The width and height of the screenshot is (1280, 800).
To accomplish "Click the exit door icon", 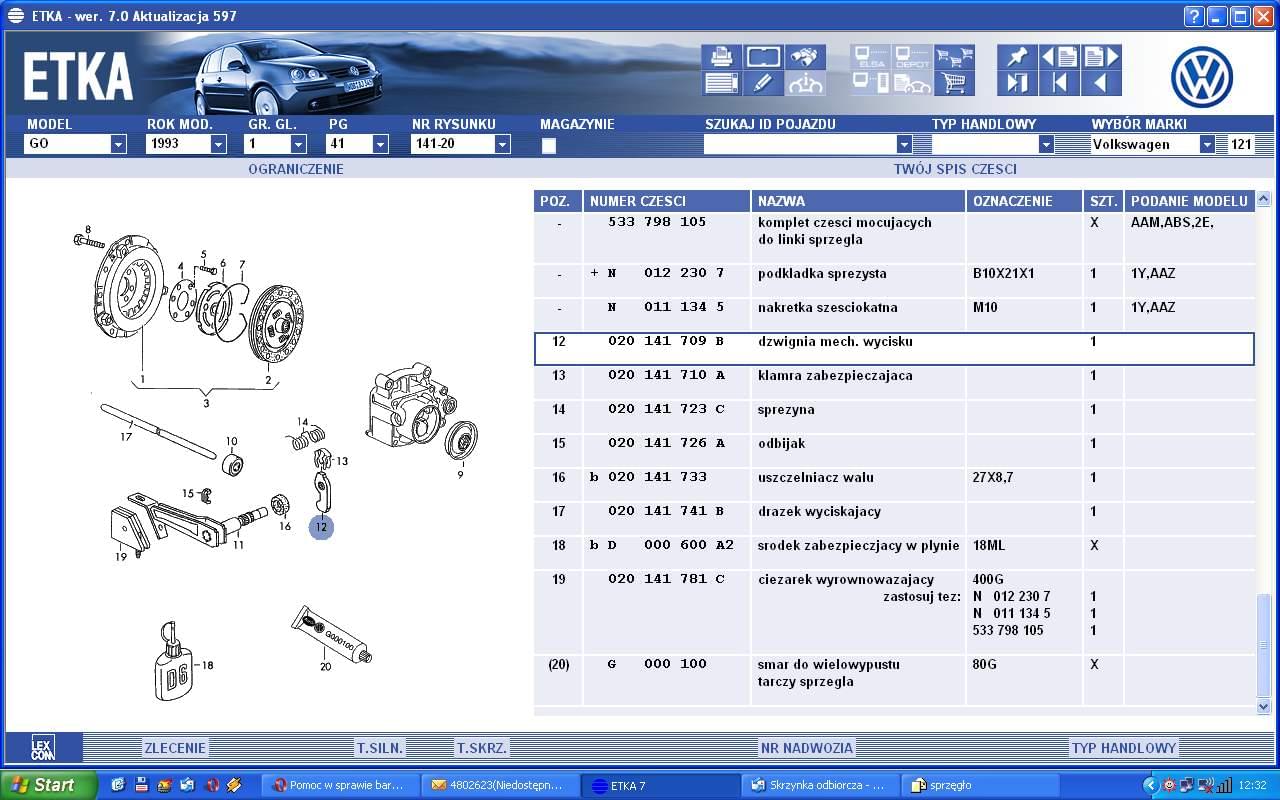I will click(1017, 83).
